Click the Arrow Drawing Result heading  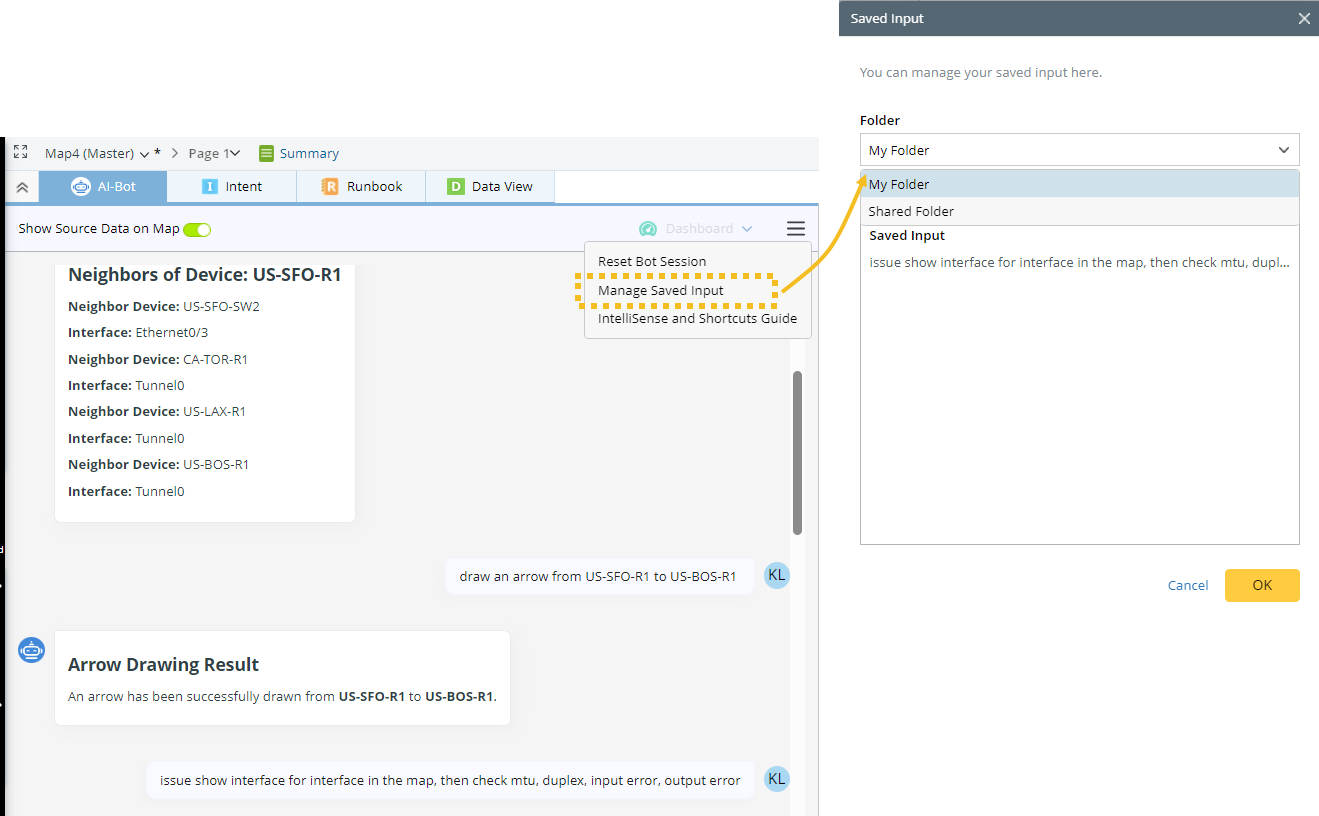point(164,665)
